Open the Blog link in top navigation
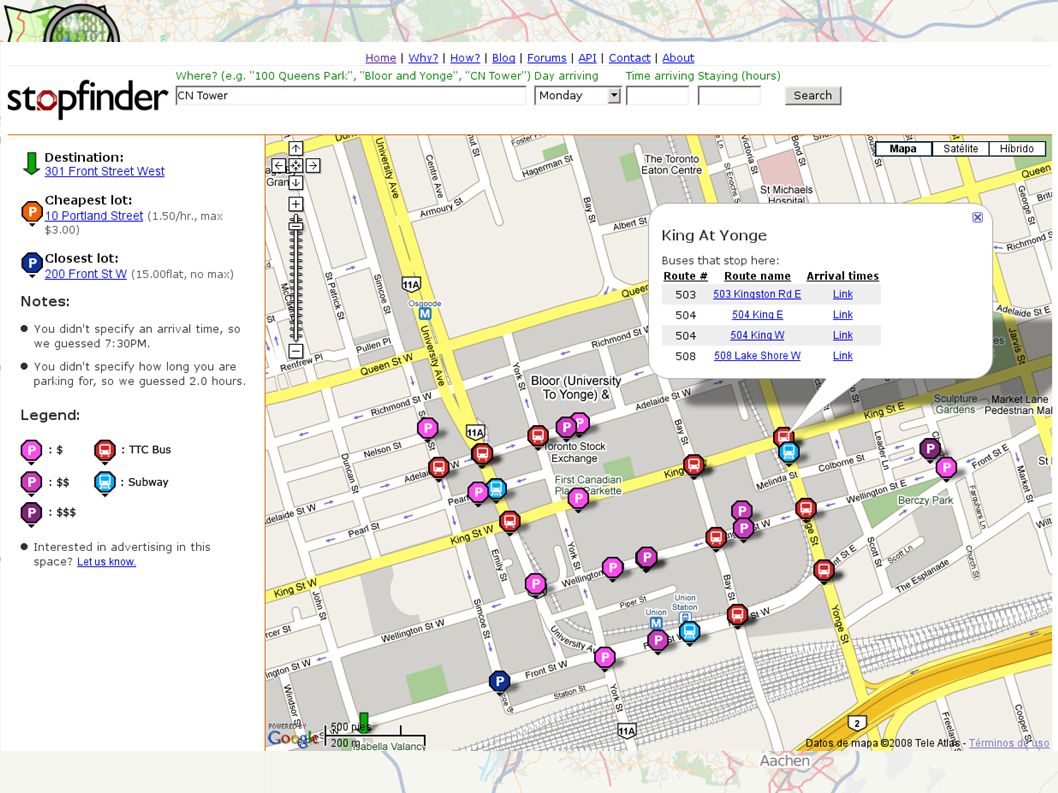Screen dimensions: 1058x793 (x=503, y=58)
